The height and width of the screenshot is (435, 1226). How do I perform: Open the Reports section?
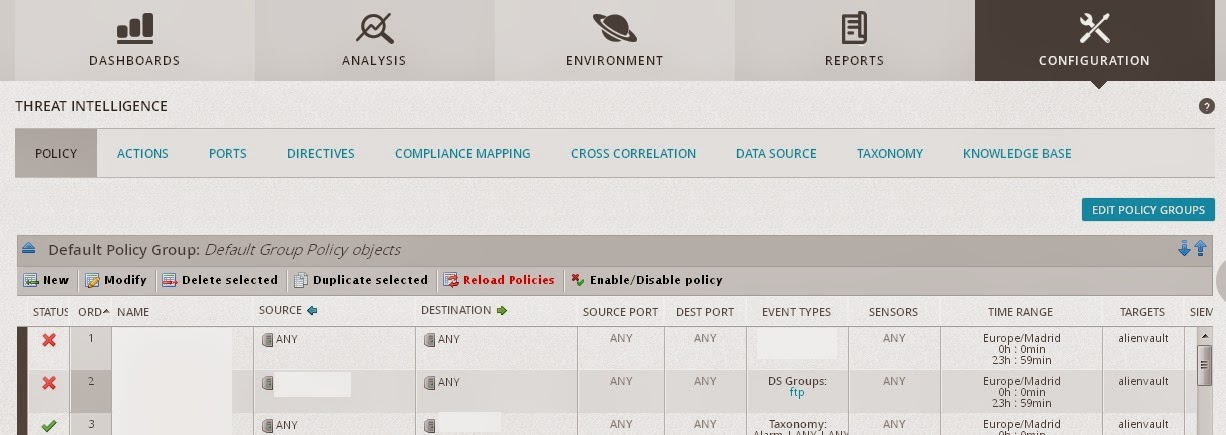854,41
